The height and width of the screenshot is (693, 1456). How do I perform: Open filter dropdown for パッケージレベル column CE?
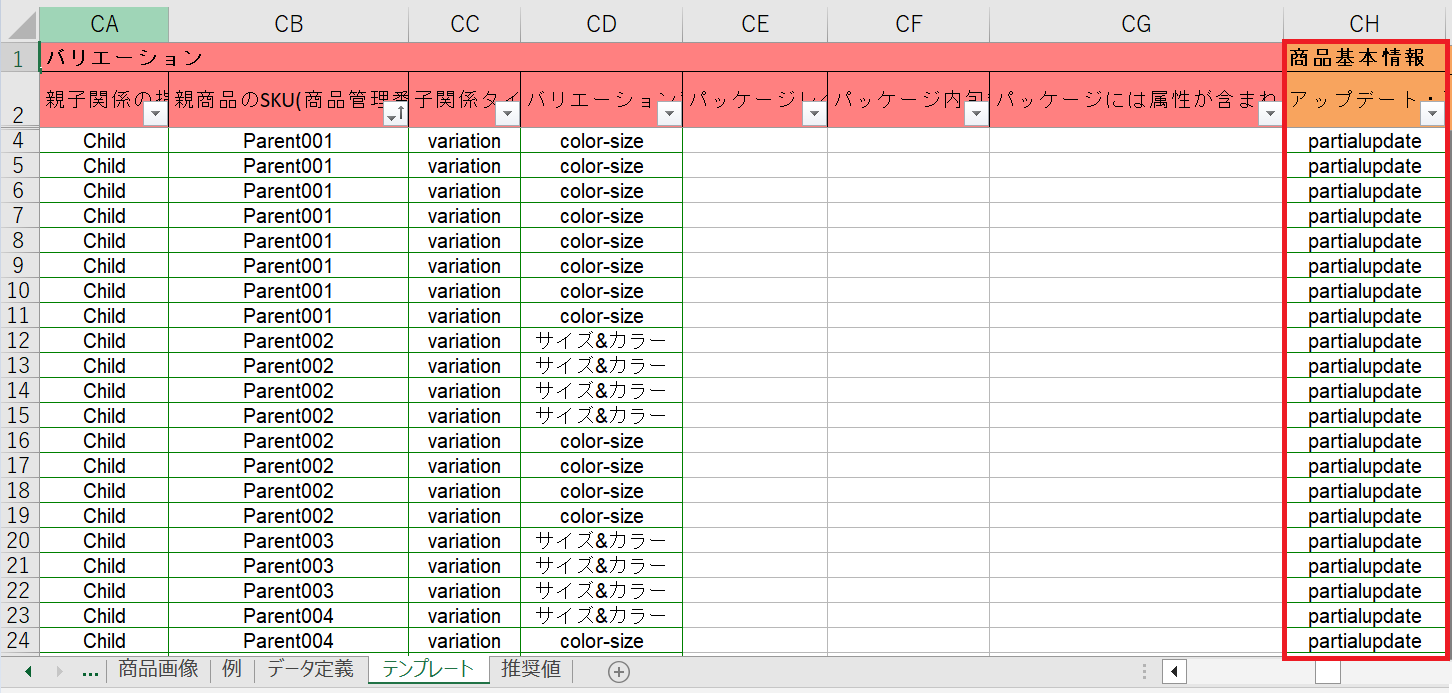pyautogui.click(x=814, y=115)
